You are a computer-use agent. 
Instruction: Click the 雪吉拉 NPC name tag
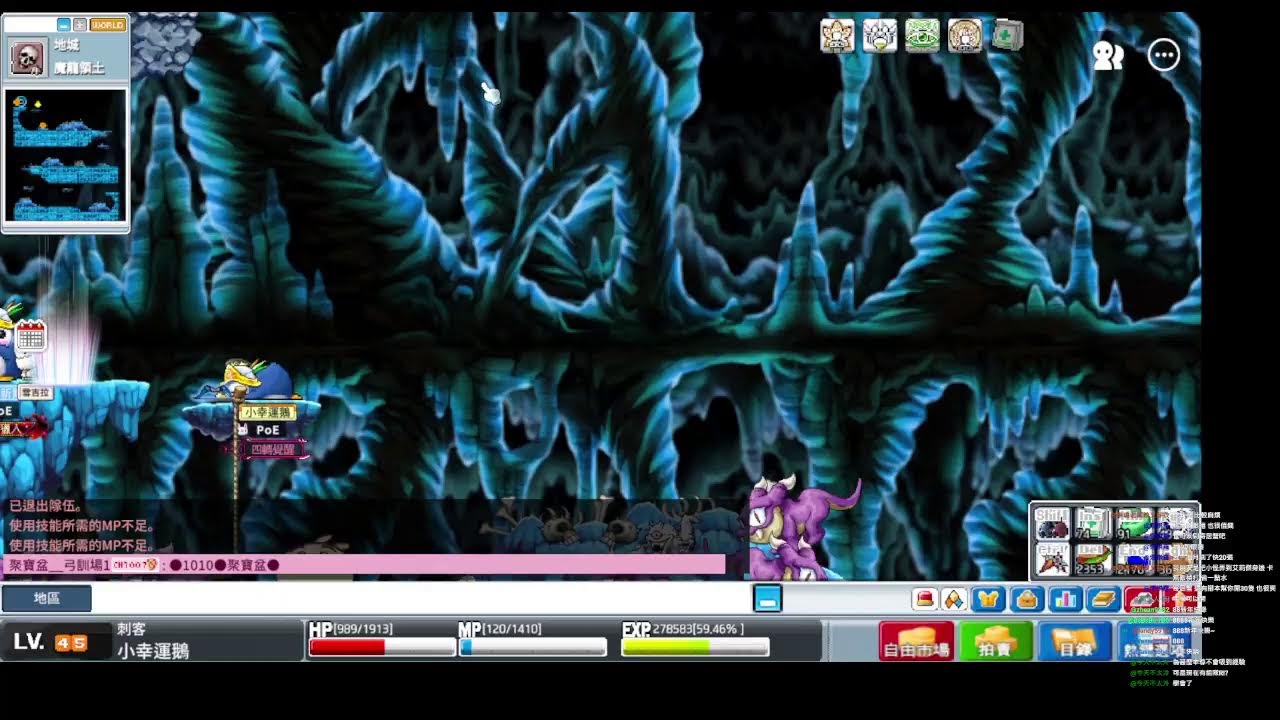pyautogui.click(x=35, y=394)
